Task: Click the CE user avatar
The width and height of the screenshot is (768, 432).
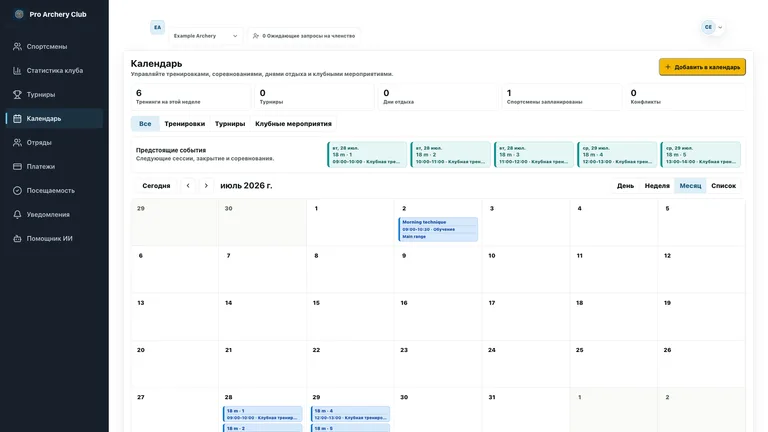Action: 708,27
